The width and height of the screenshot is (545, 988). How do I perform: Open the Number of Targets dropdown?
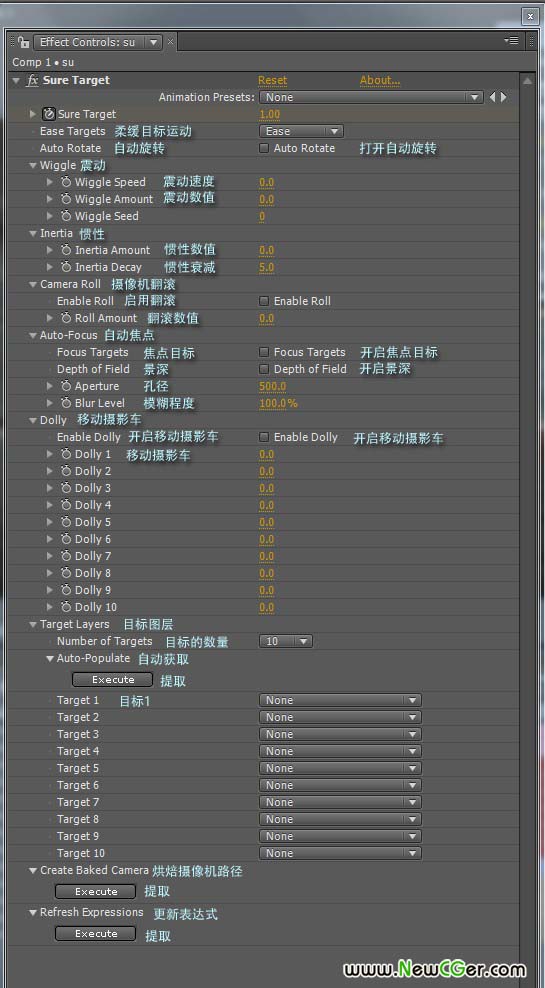[x=286, y=641]
